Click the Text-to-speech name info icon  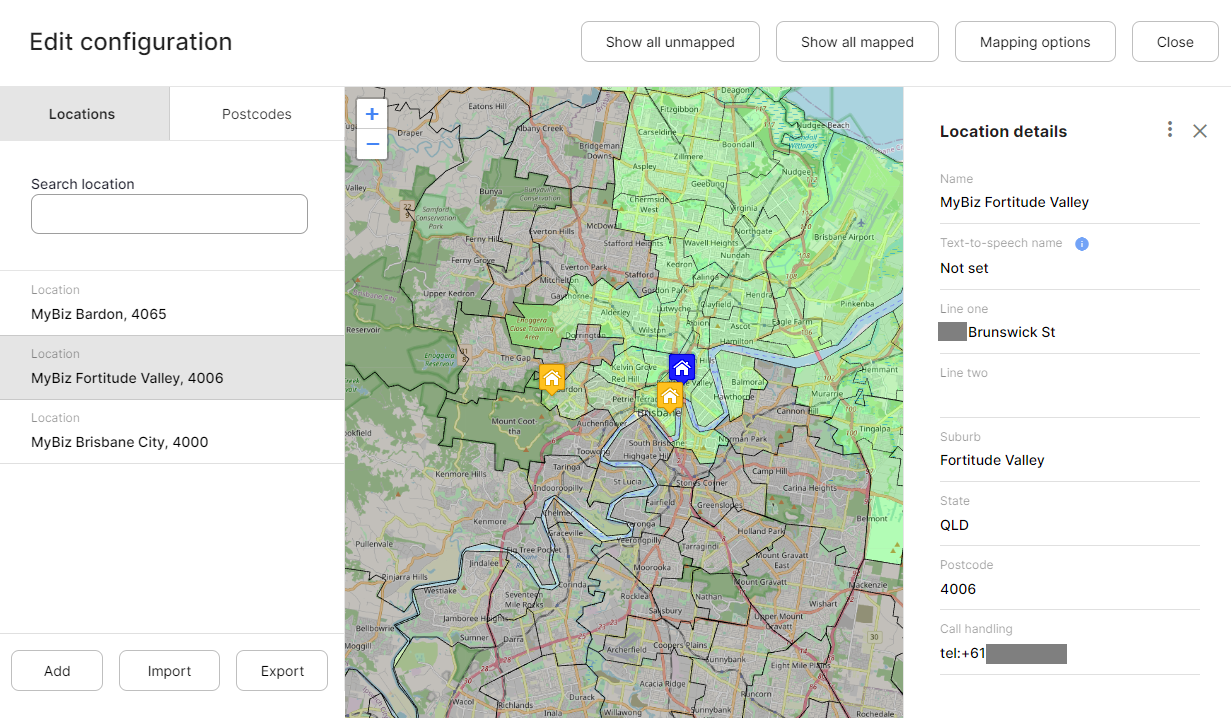click(x=1081, y=243)
